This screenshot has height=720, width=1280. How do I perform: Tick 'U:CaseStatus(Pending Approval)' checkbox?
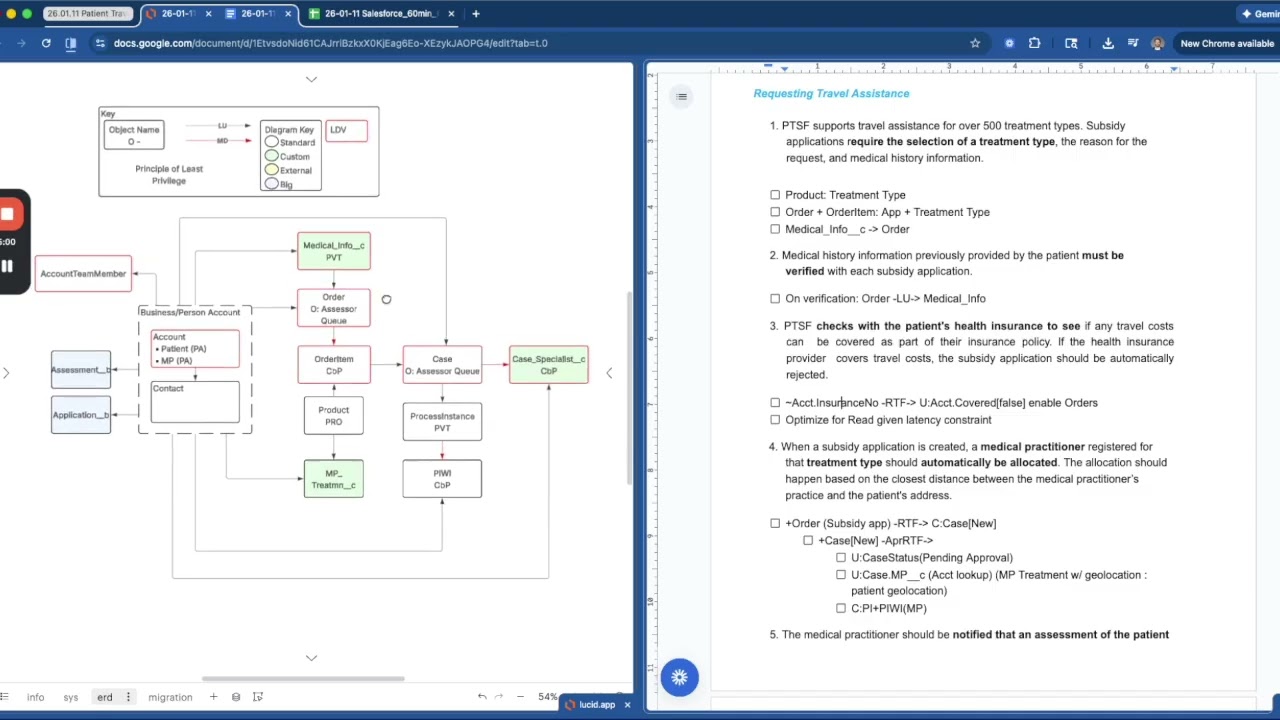(x=841, y=558)
